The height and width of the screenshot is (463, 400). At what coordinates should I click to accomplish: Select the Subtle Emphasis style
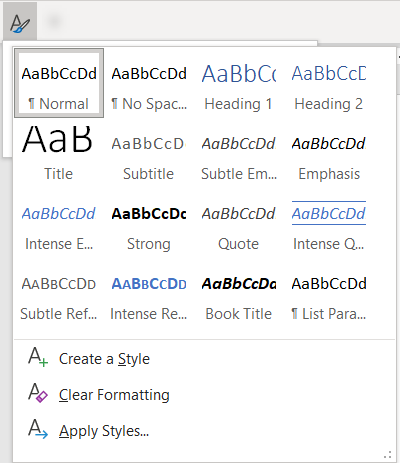tap(239, 153)
